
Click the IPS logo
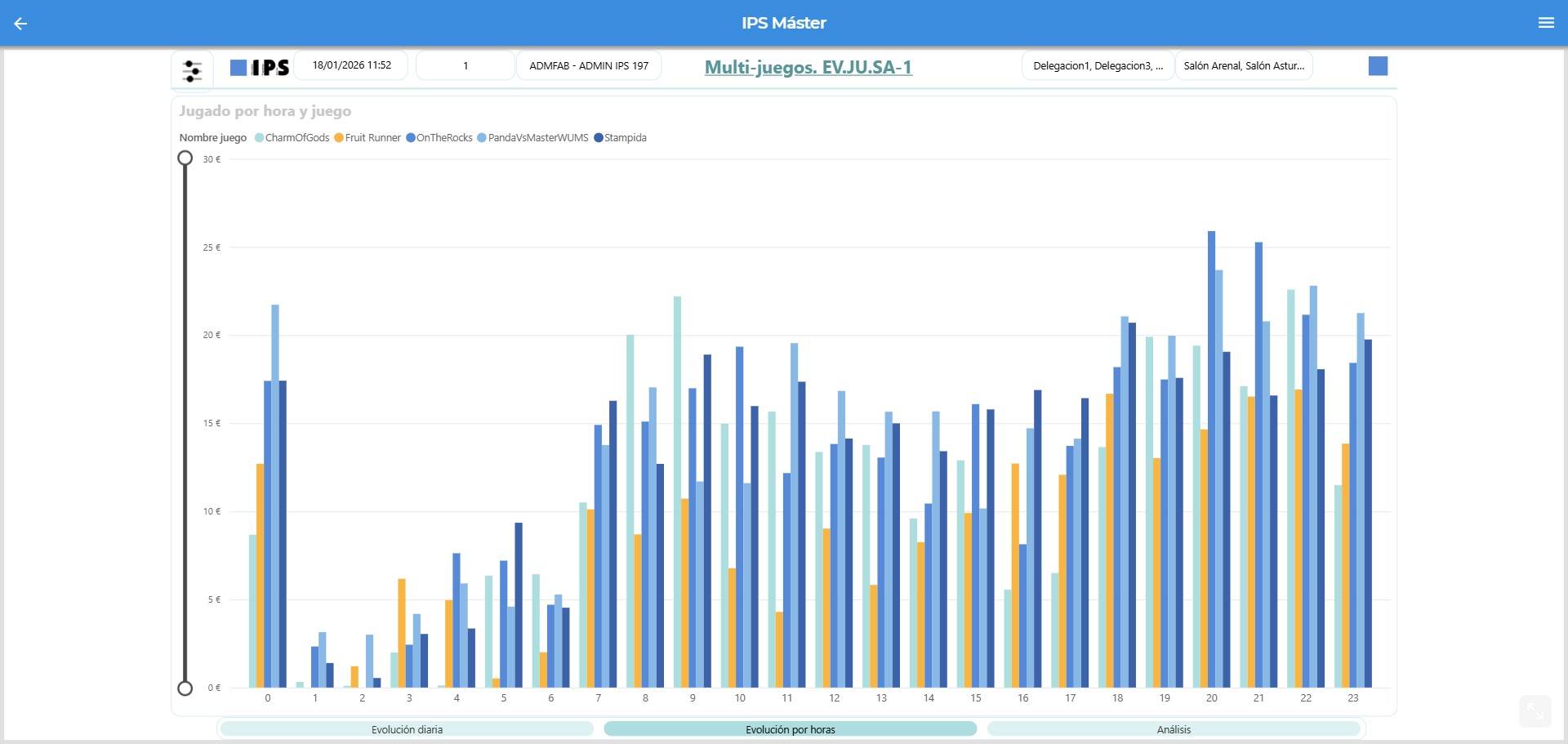click(x=260, y=67)
